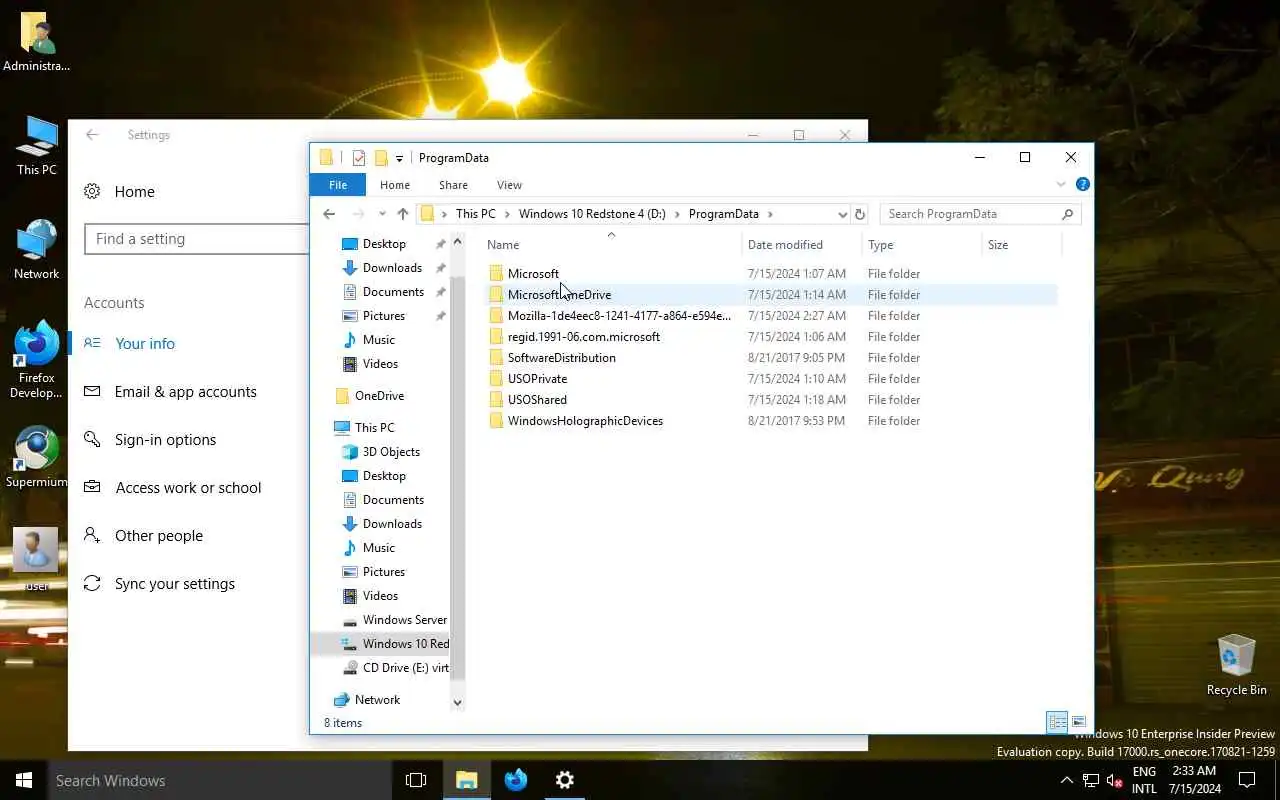Click Find a setting search box
The image size is (1280, 800).
click(198, 239)
